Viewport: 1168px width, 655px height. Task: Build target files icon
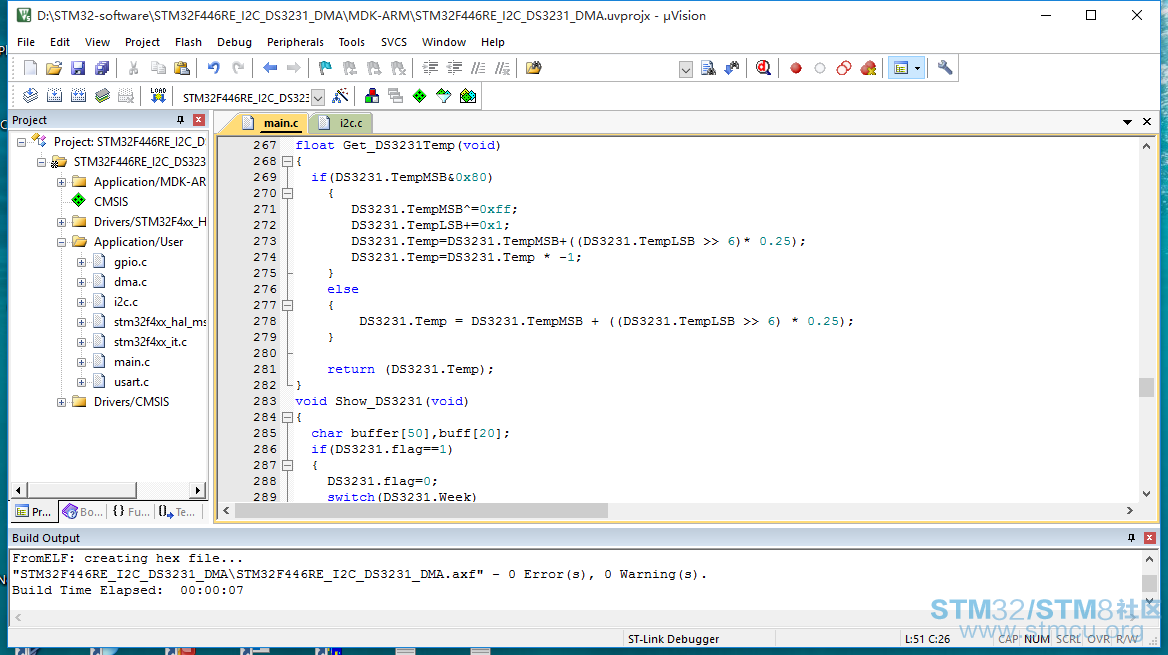click(x=54, y=95)
